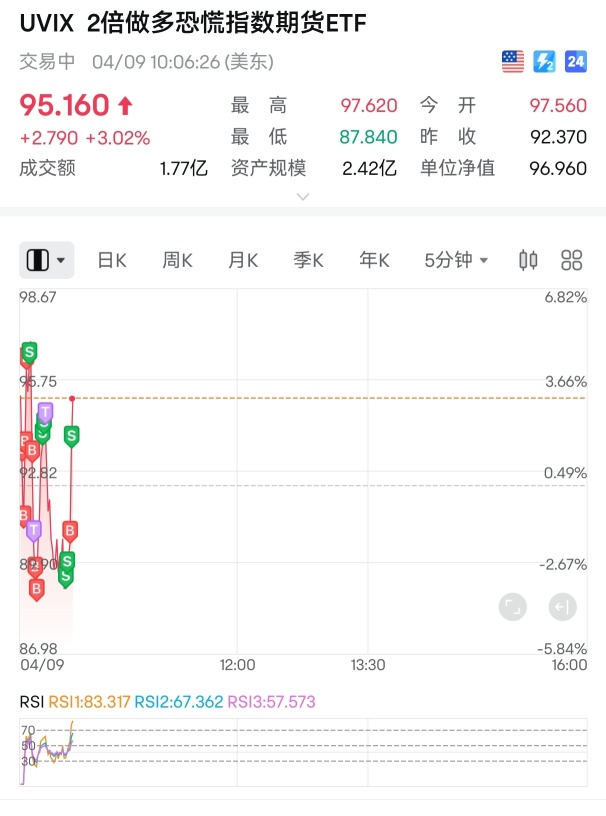Switch to 日K daily chart tab
The height and width of the screenshot is (816, 606).
click(x=112, y=260)
